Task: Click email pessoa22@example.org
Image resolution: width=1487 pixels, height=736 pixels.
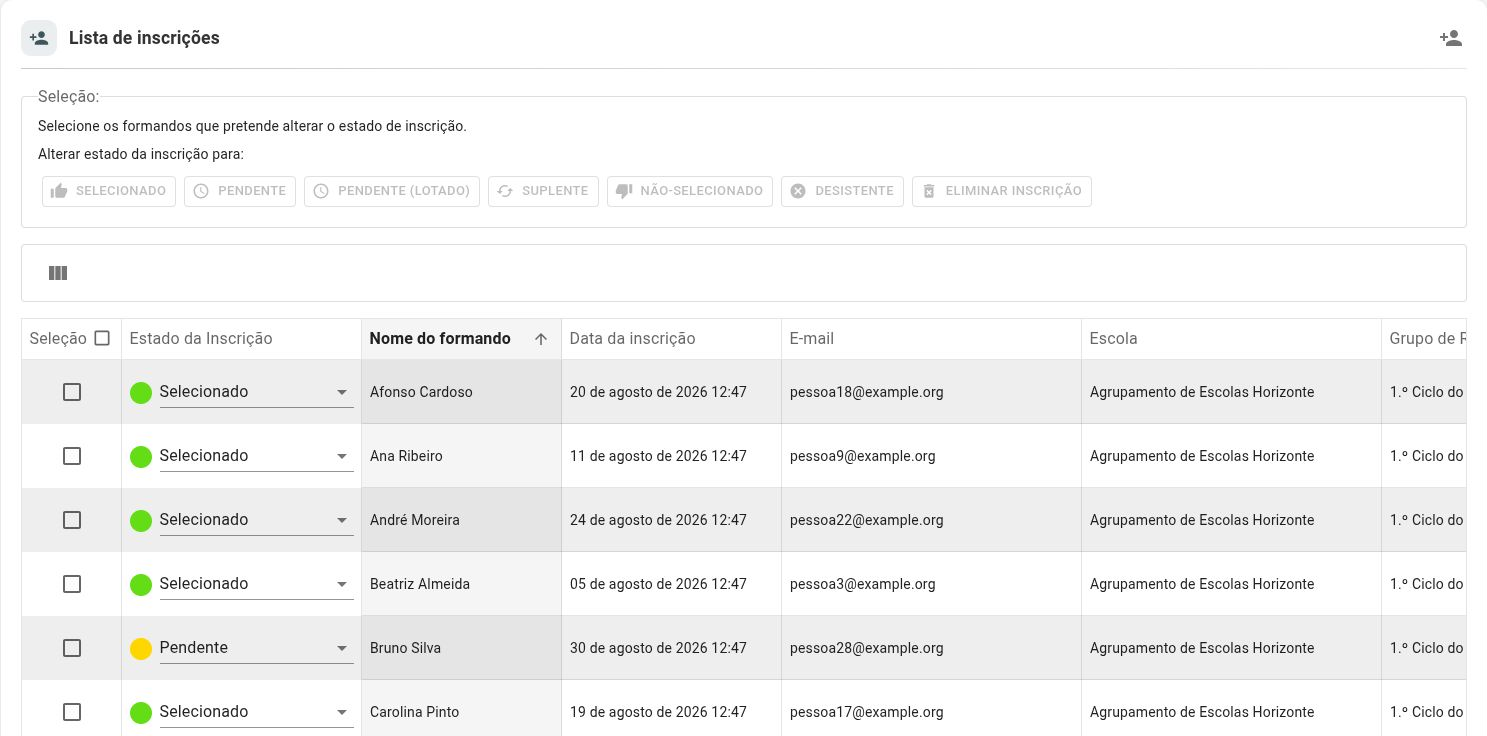Action: (x=866, y=520)
